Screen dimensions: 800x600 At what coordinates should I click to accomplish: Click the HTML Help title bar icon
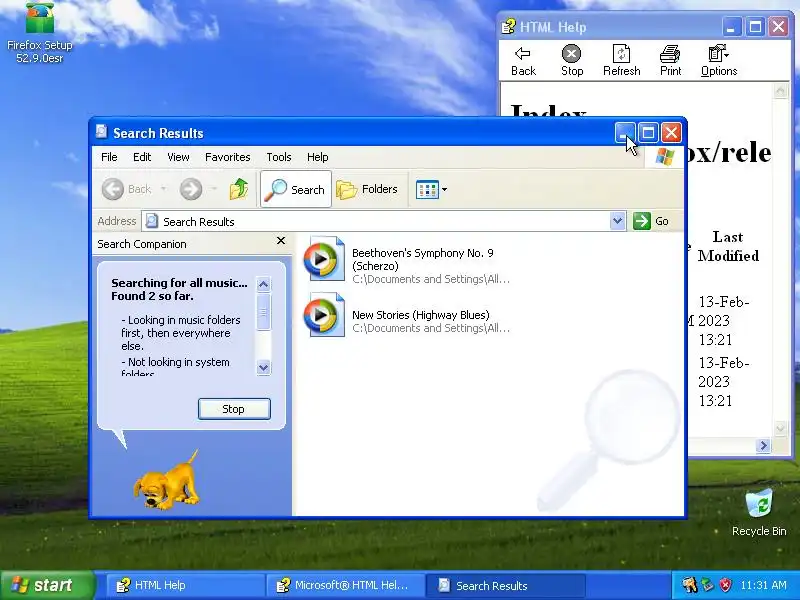click(508, 27)
